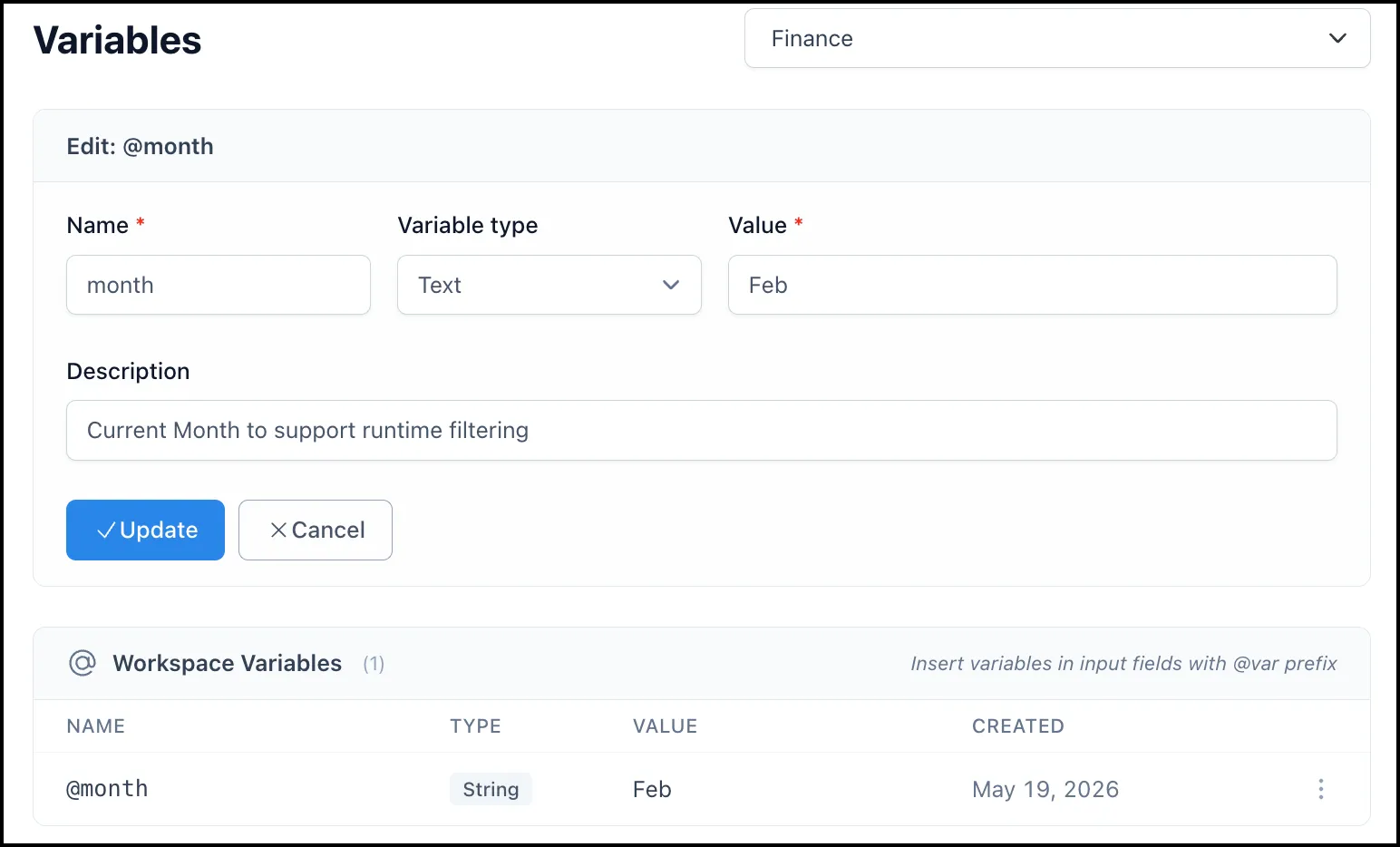Click the Cancel button
Screen dimensions: 1400x847
tap(316, 530)
